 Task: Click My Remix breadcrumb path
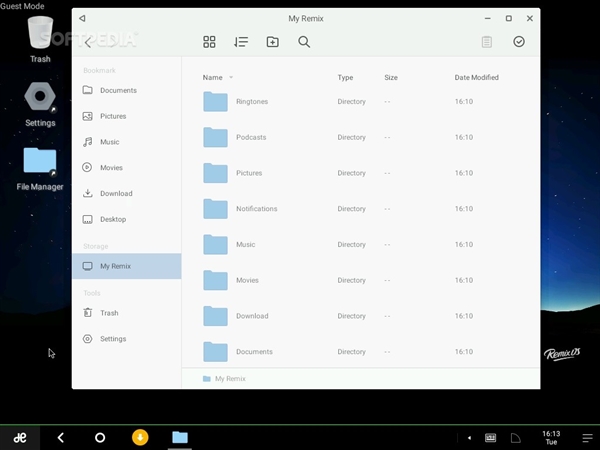229,379
